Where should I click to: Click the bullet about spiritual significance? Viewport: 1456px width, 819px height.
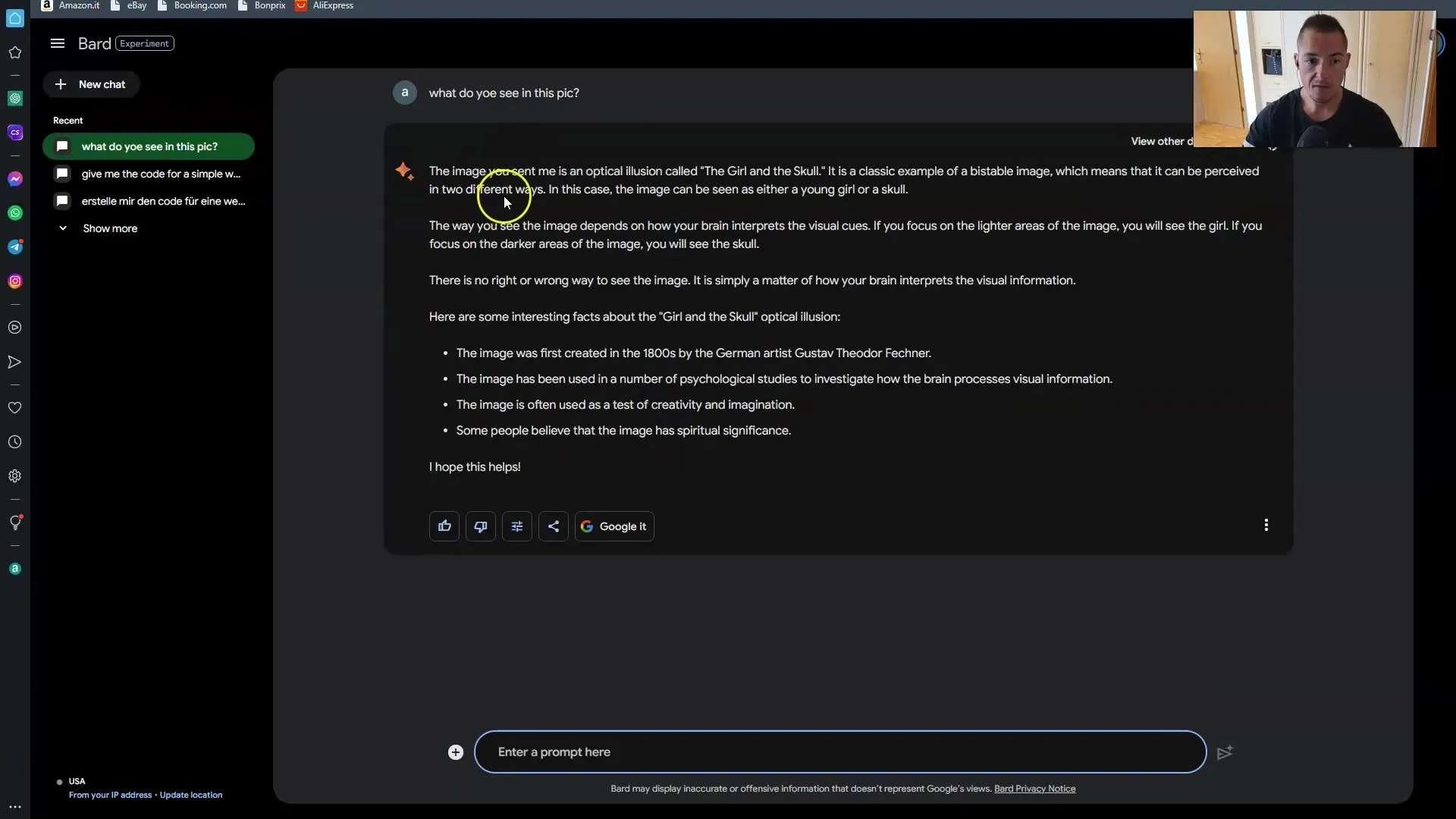(623, 431)
